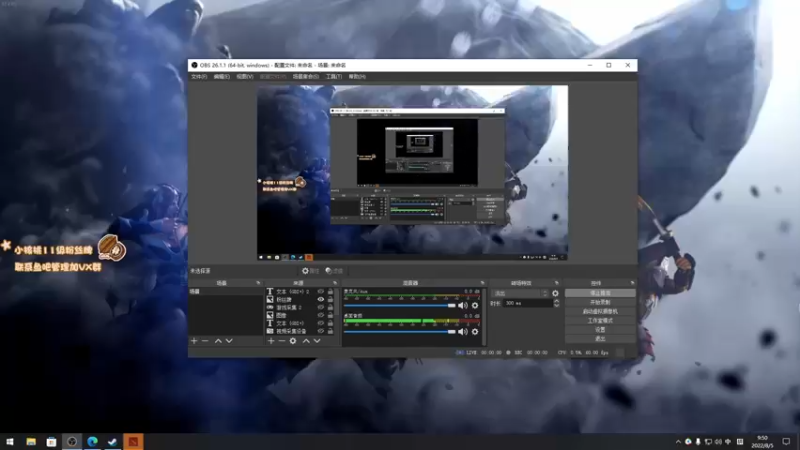
Task: Open the 视图(V) menu
Action: 244,77
